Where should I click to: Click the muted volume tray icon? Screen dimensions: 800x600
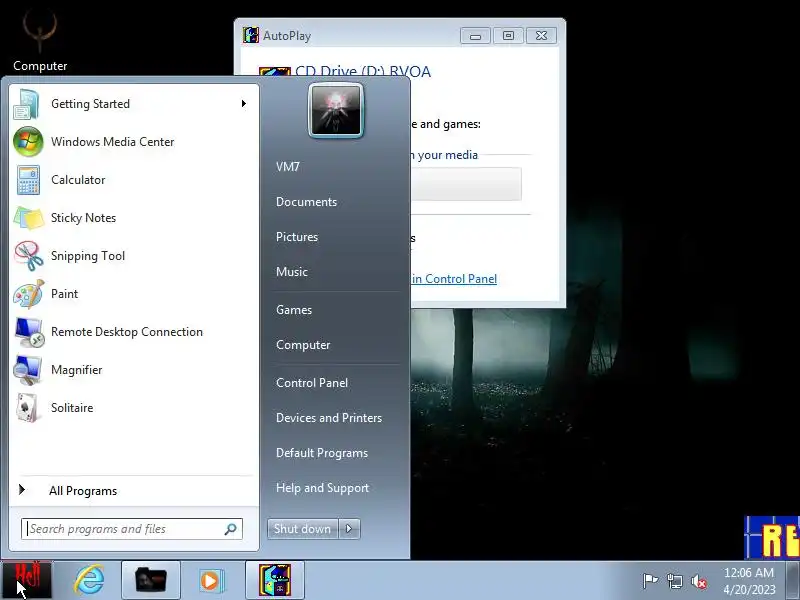[x=699, y=581]
